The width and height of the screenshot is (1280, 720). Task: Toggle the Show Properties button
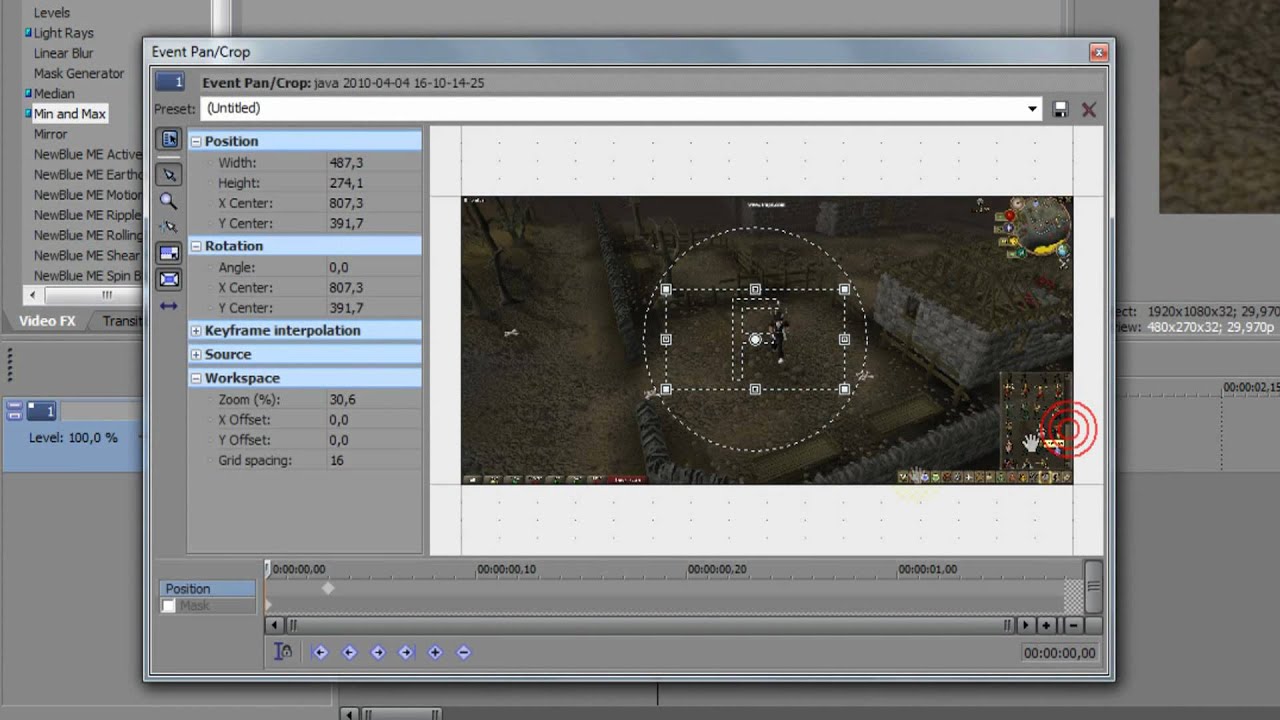coord(169,140)
